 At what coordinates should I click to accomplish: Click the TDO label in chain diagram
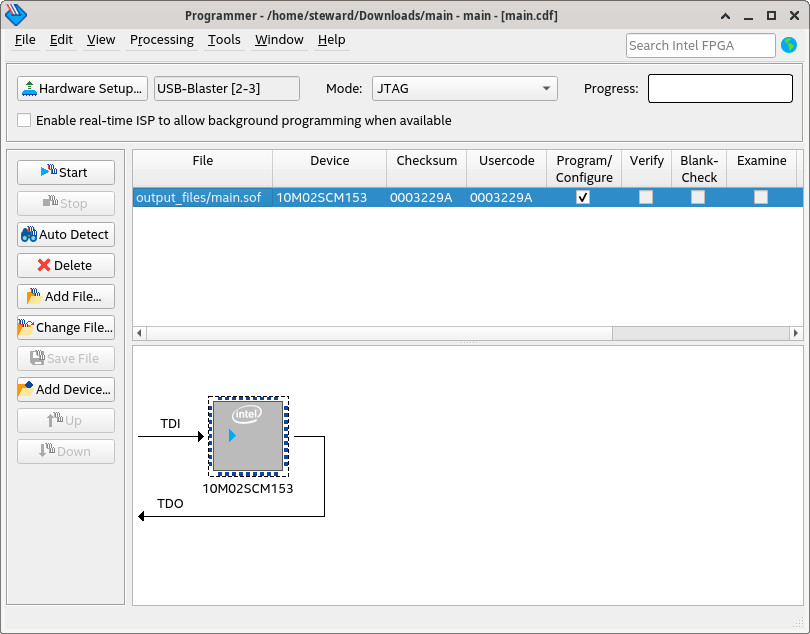pyautogui.click(x=170, y=504)
